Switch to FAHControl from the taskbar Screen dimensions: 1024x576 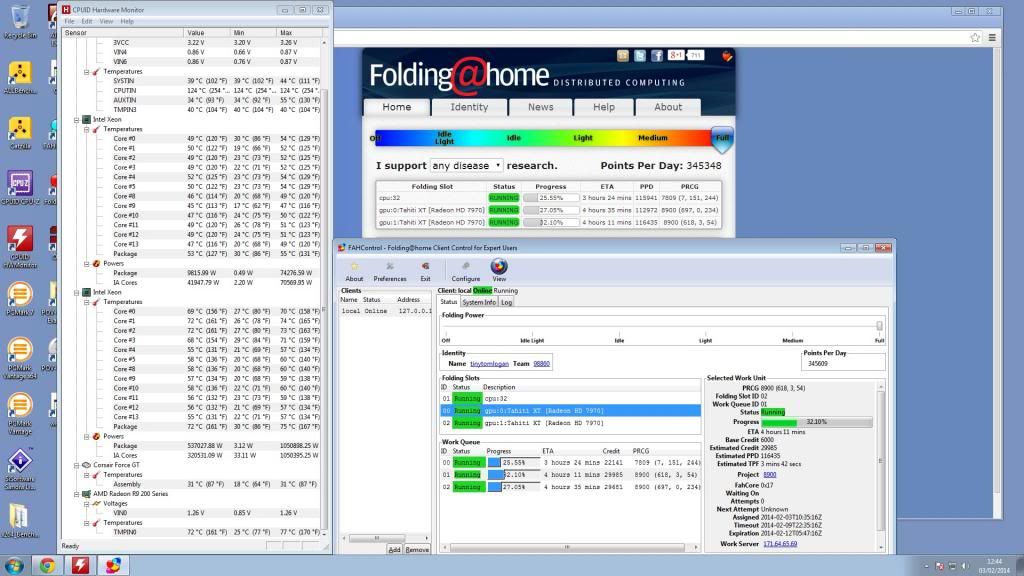(114, 565)
